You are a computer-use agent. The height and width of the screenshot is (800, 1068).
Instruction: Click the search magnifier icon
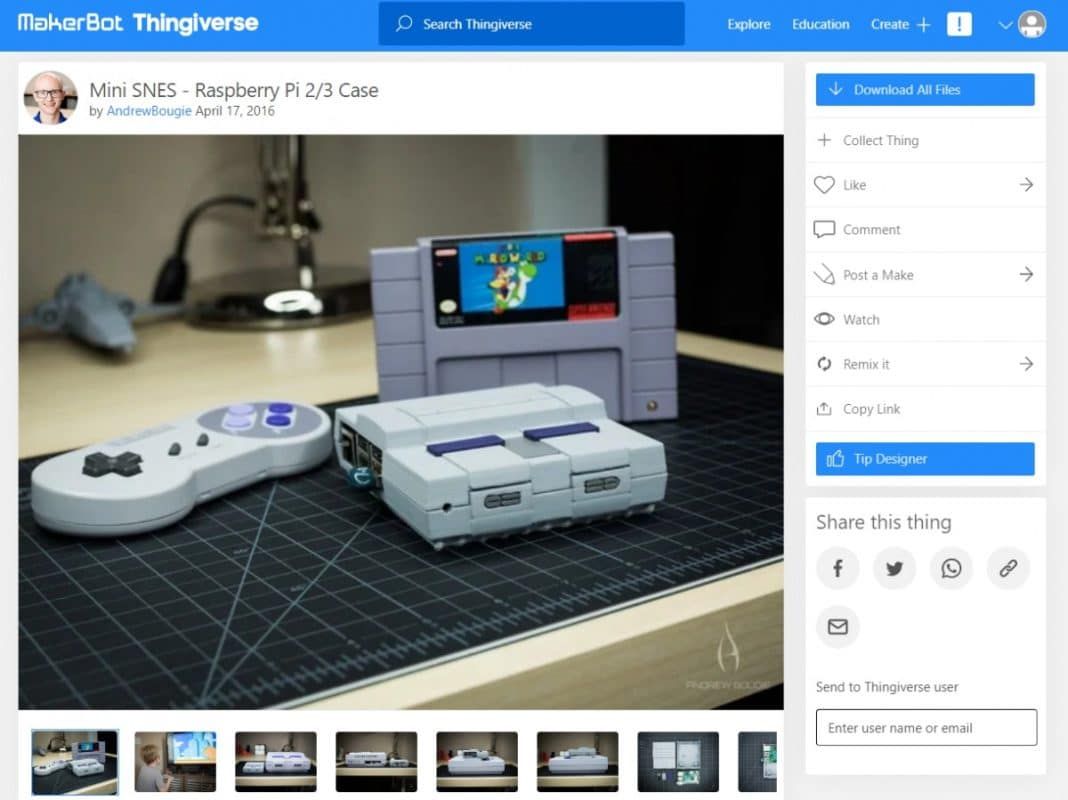coord(402,23)
